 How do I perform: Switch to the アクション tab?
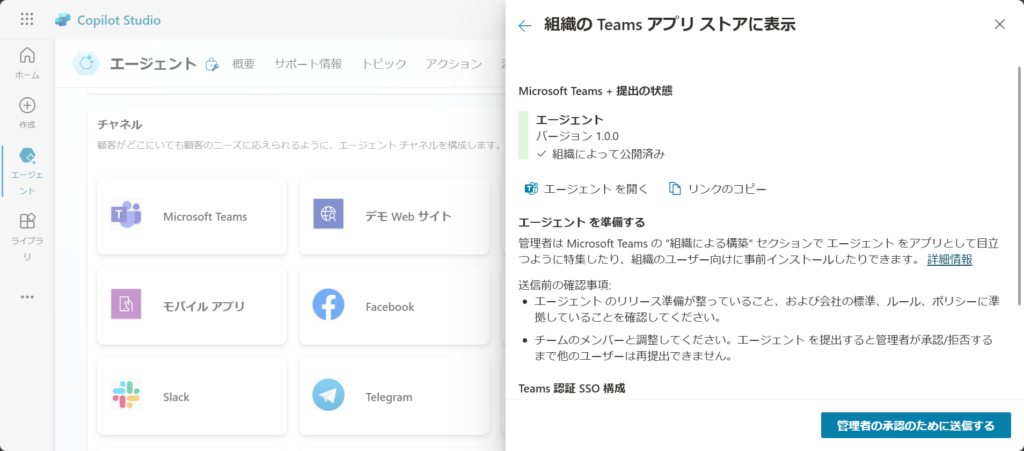tap(454, 64)
